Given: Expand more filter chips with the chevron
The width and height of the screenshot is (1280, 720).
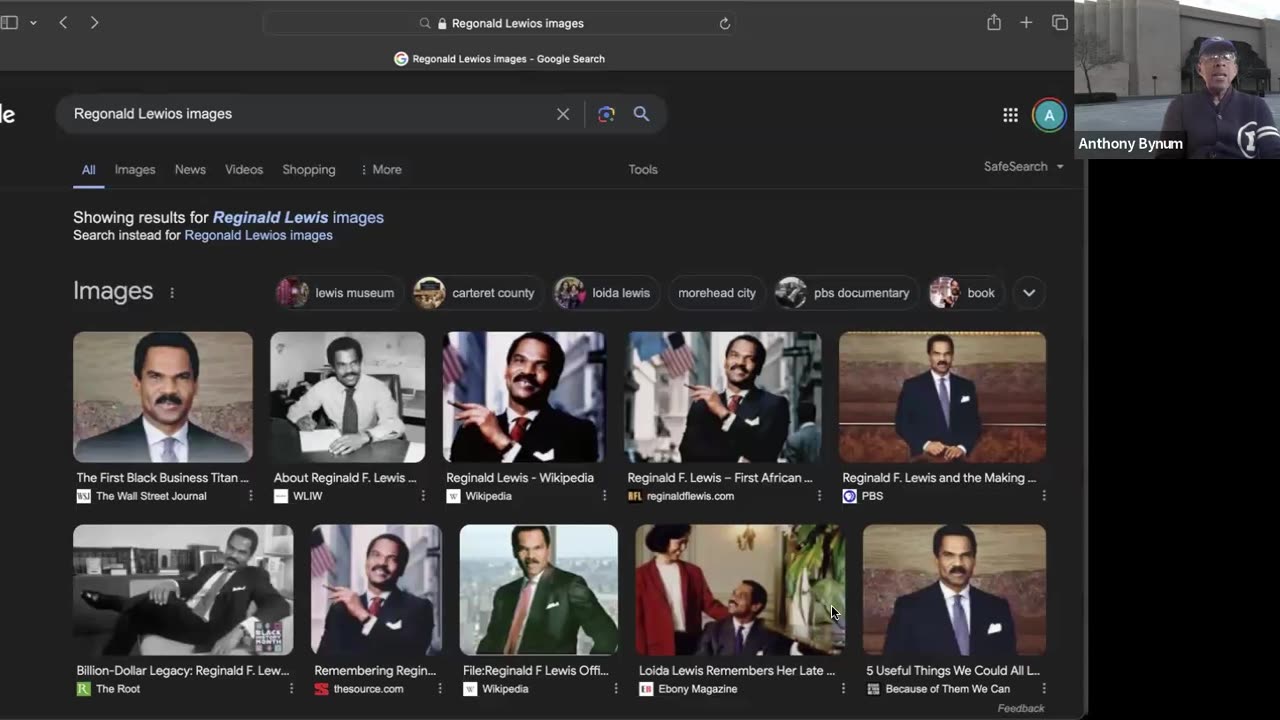Looking at the screenshot, I should (1029, 293).
